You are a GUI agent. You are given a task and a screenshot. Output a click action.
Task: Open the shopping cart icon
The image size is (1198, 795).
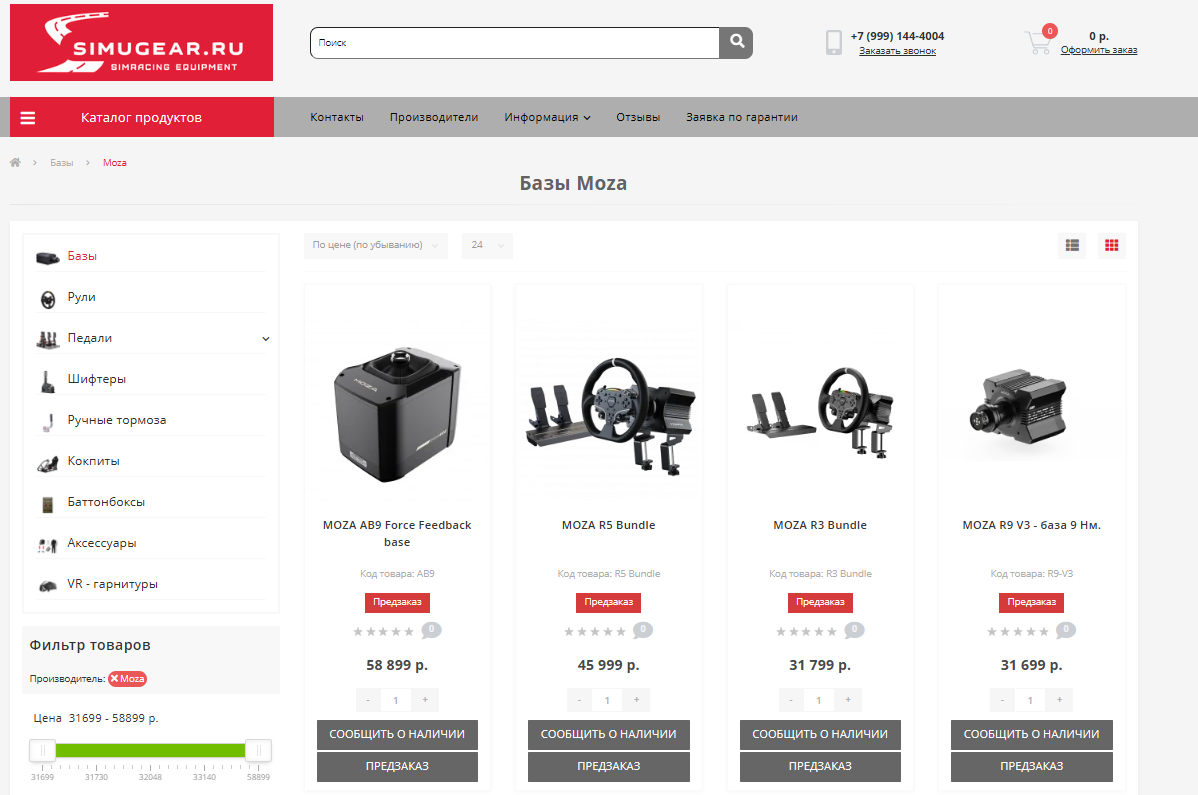(1038, 41)
